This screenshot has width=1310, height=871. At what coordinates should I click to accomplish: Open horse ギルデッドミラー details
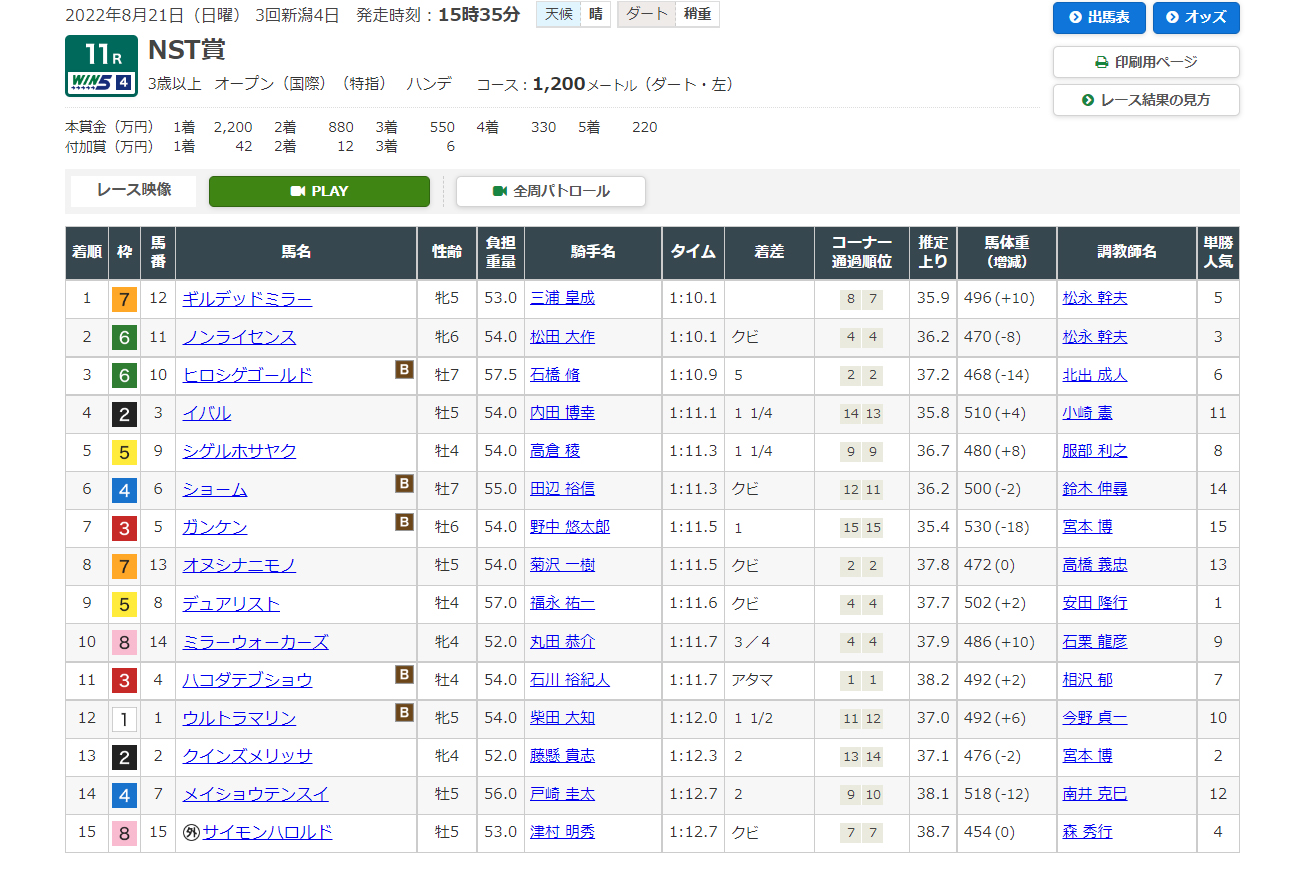tap(247, 299)
